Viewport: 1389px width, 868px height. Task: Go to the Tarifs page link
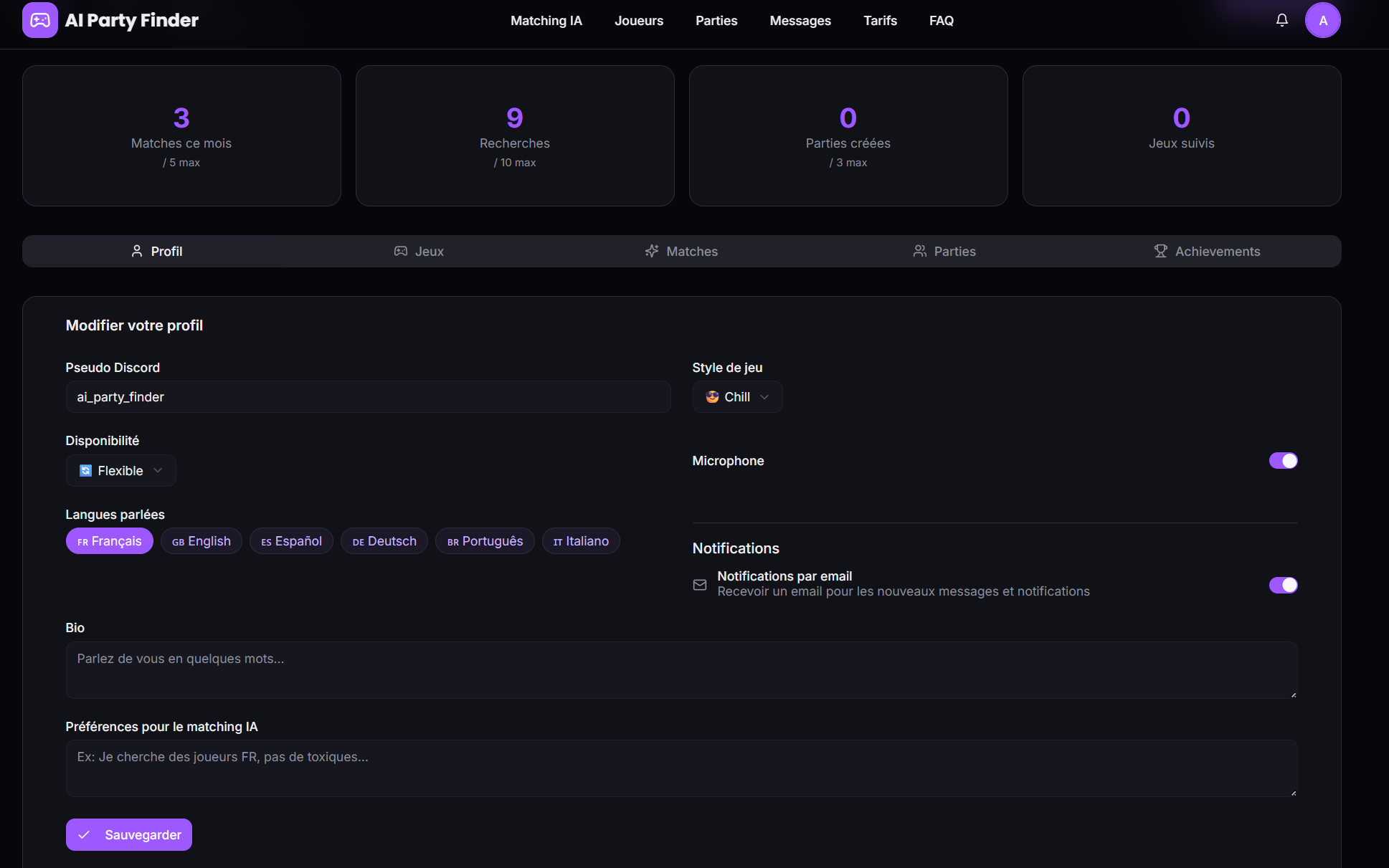pyautogui.click(x=880, y=21)
